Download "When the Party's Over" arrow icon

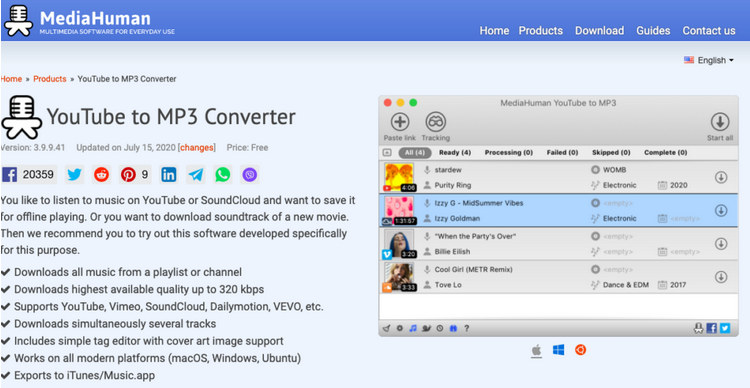(x=721, y=244)
